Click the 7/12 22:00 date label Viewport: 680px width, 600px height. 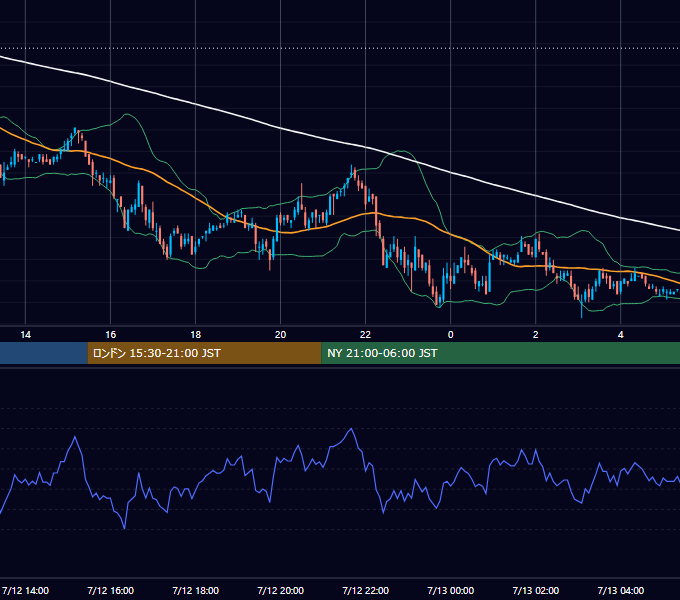(x=366, y=590)
